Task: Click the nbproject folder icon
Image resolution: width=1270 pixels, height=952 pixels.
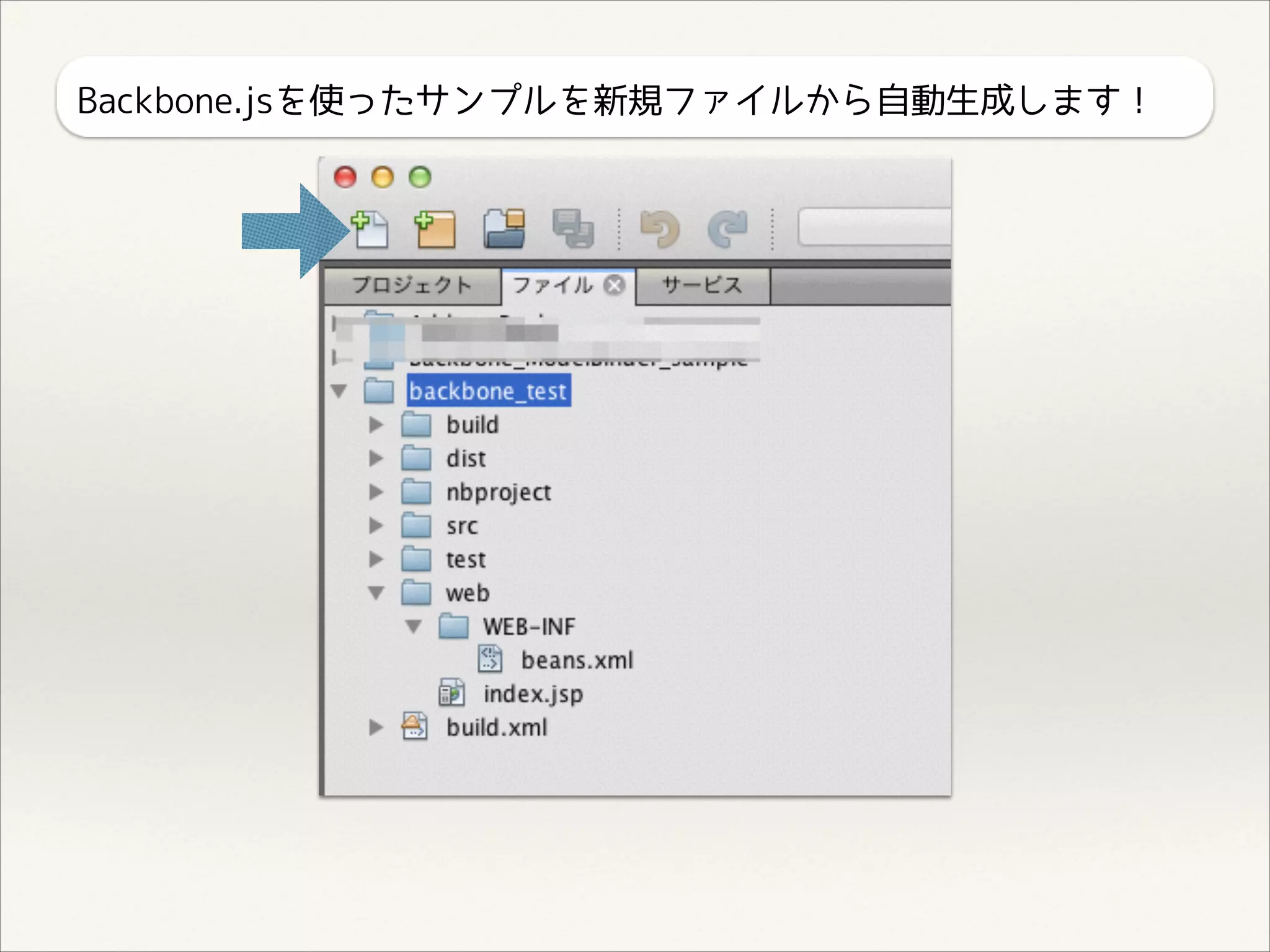Action: pyautogui.click(x=416, y=492)
